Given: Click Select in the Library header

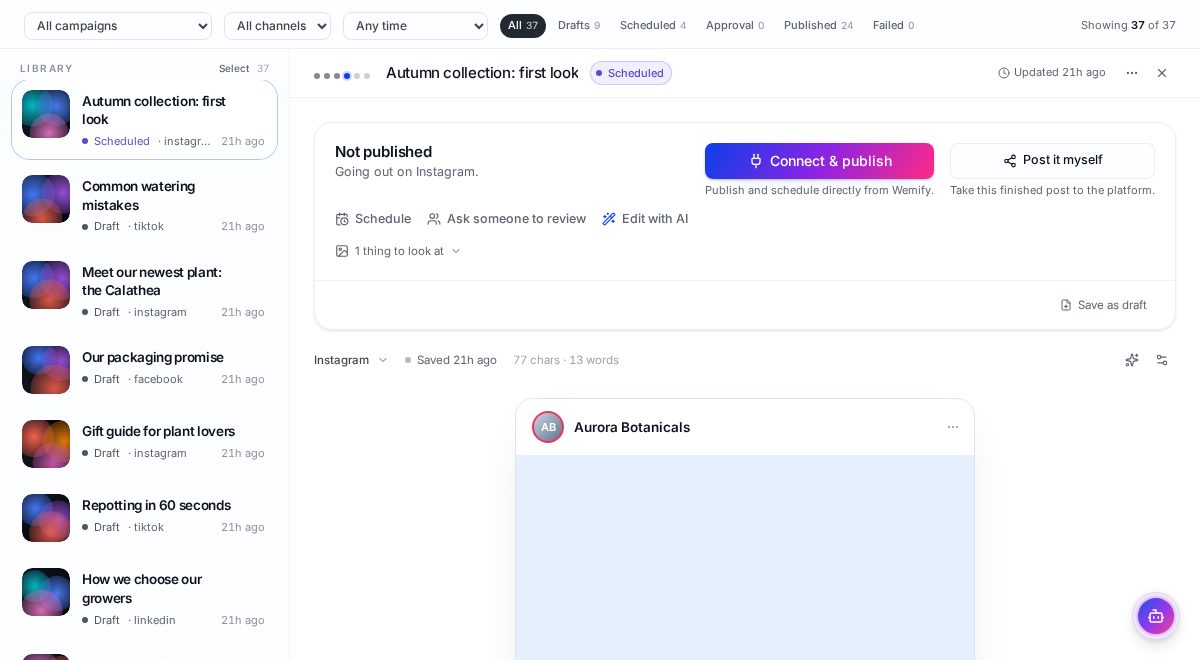Looking at the screenshot, I should pos(234,69).
